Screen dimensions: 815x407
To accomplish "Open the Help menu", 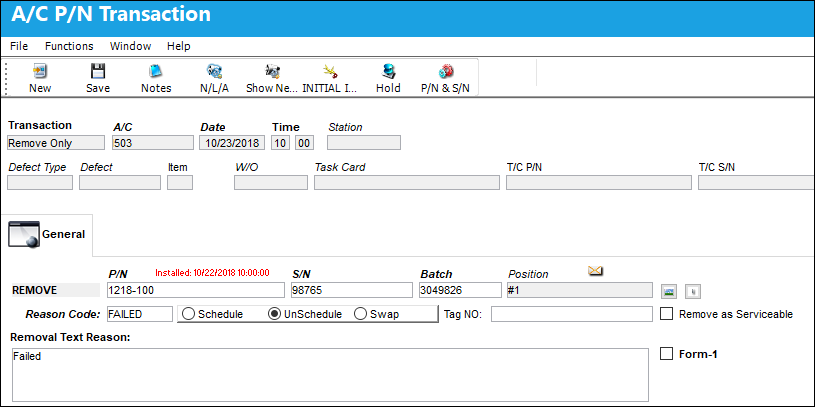I will [178, 46].
